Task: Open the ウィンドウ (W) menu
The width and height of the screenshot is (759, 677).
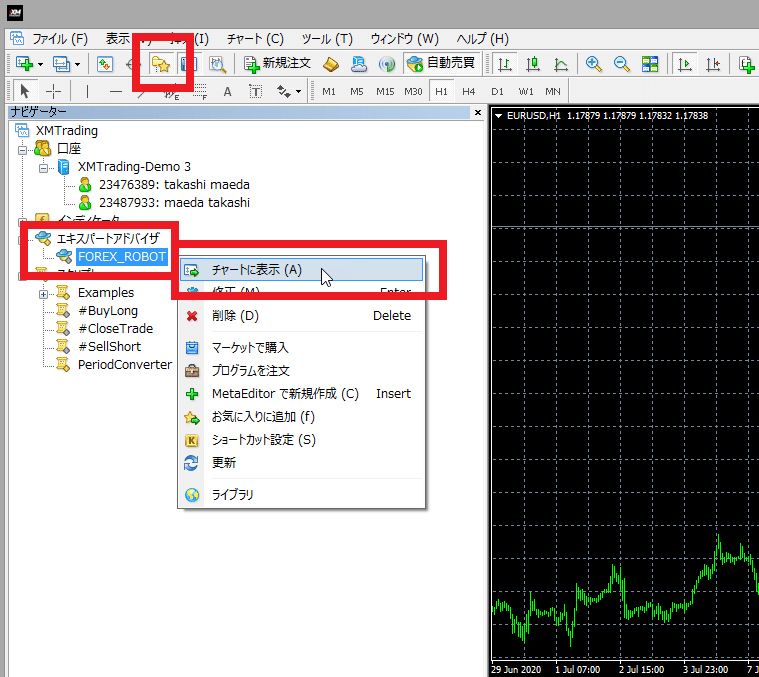Action: (405, 39)
